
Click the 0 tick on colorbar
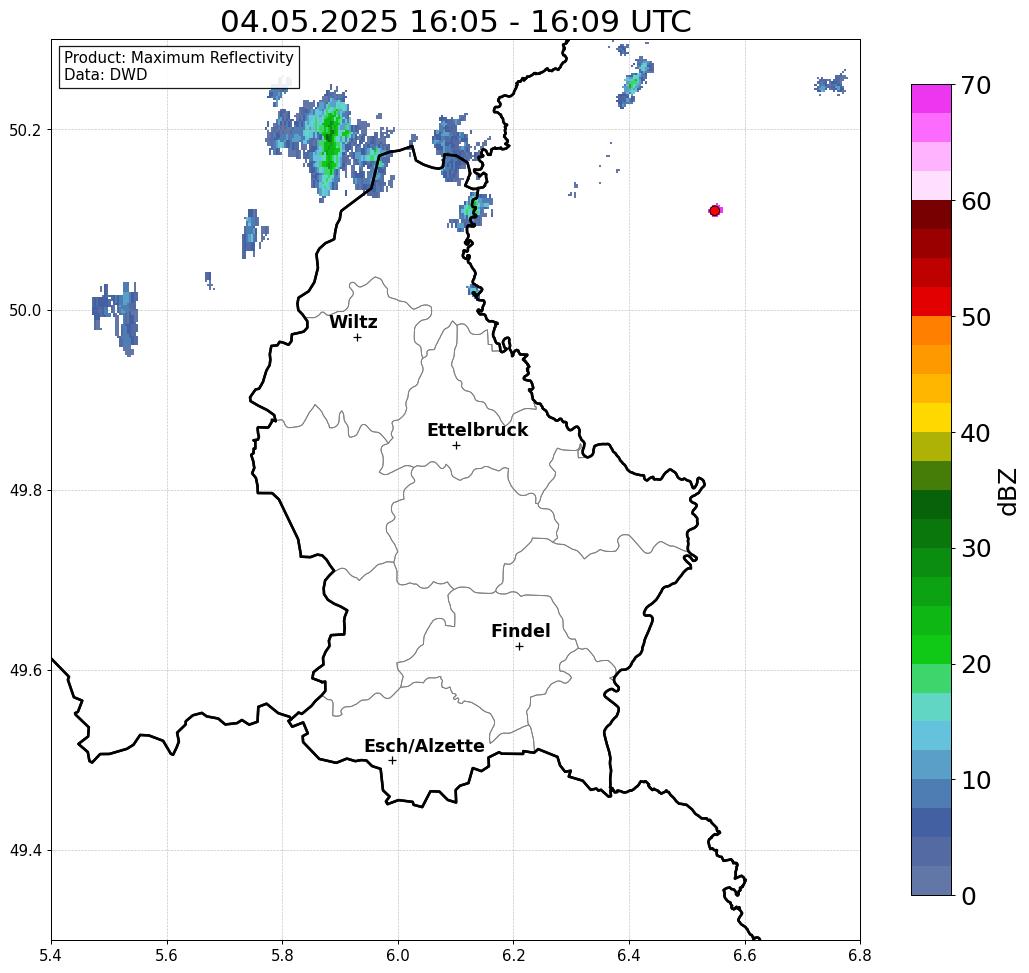coord(969,896)
